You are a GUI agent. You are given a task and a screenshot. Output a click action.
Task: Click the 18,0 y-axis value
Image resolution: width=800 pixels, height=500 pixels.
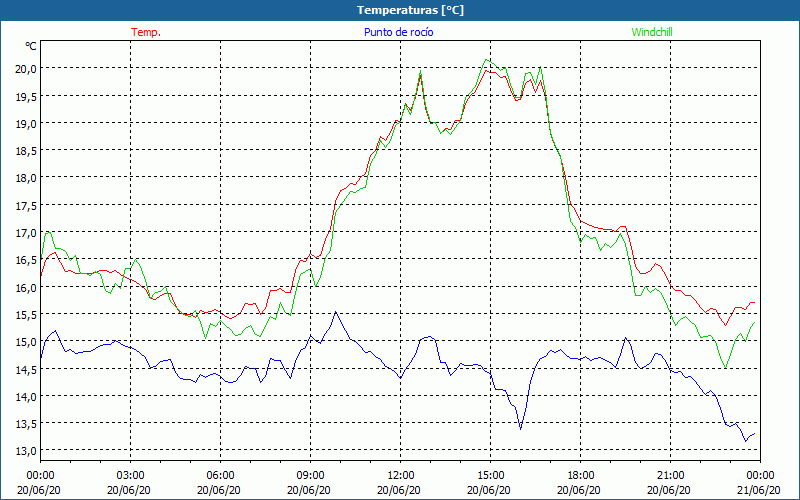tap(26, 178)
